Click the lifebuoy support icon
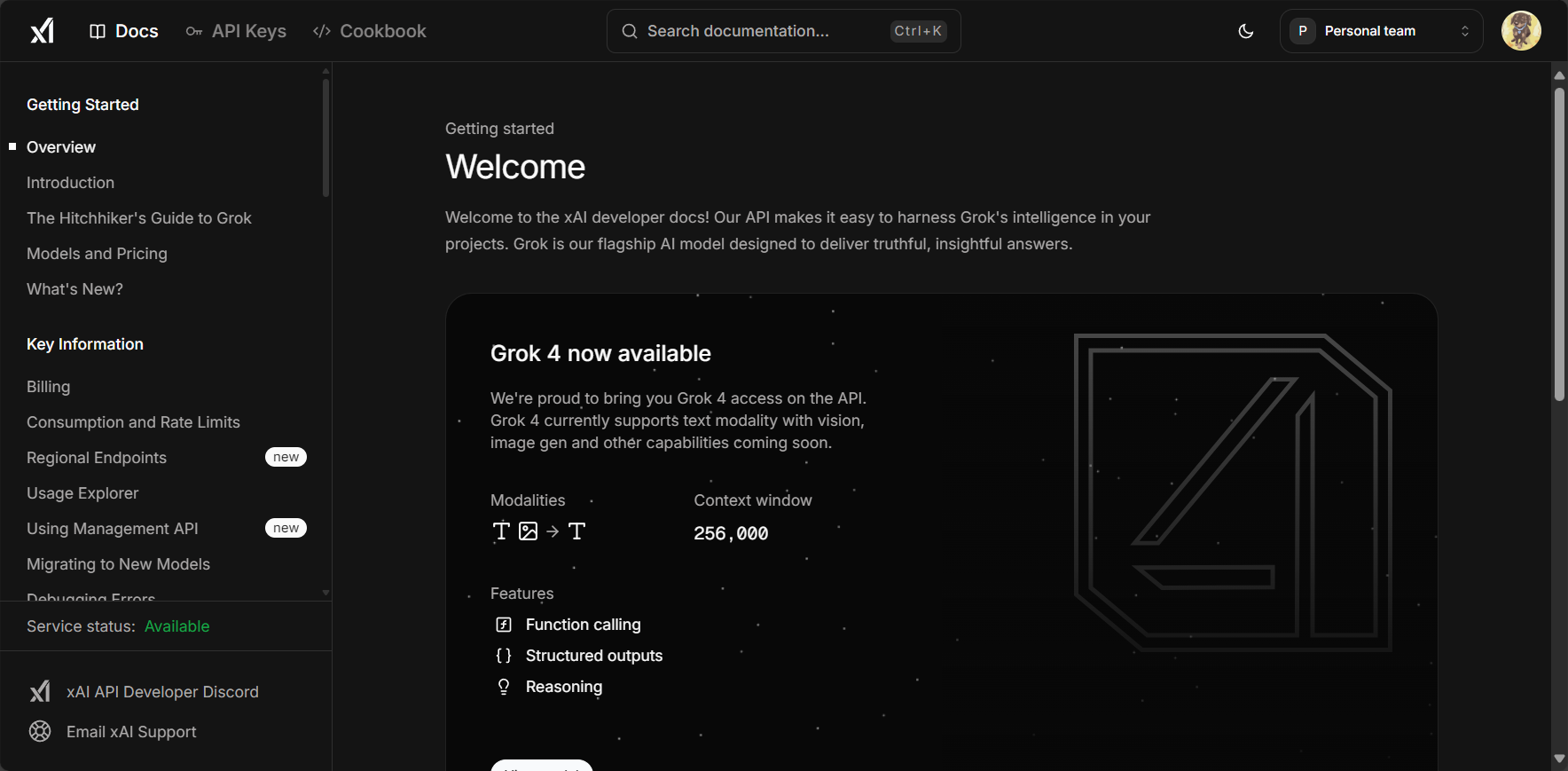The image size is (1568, 771). (x=40, y=731)
